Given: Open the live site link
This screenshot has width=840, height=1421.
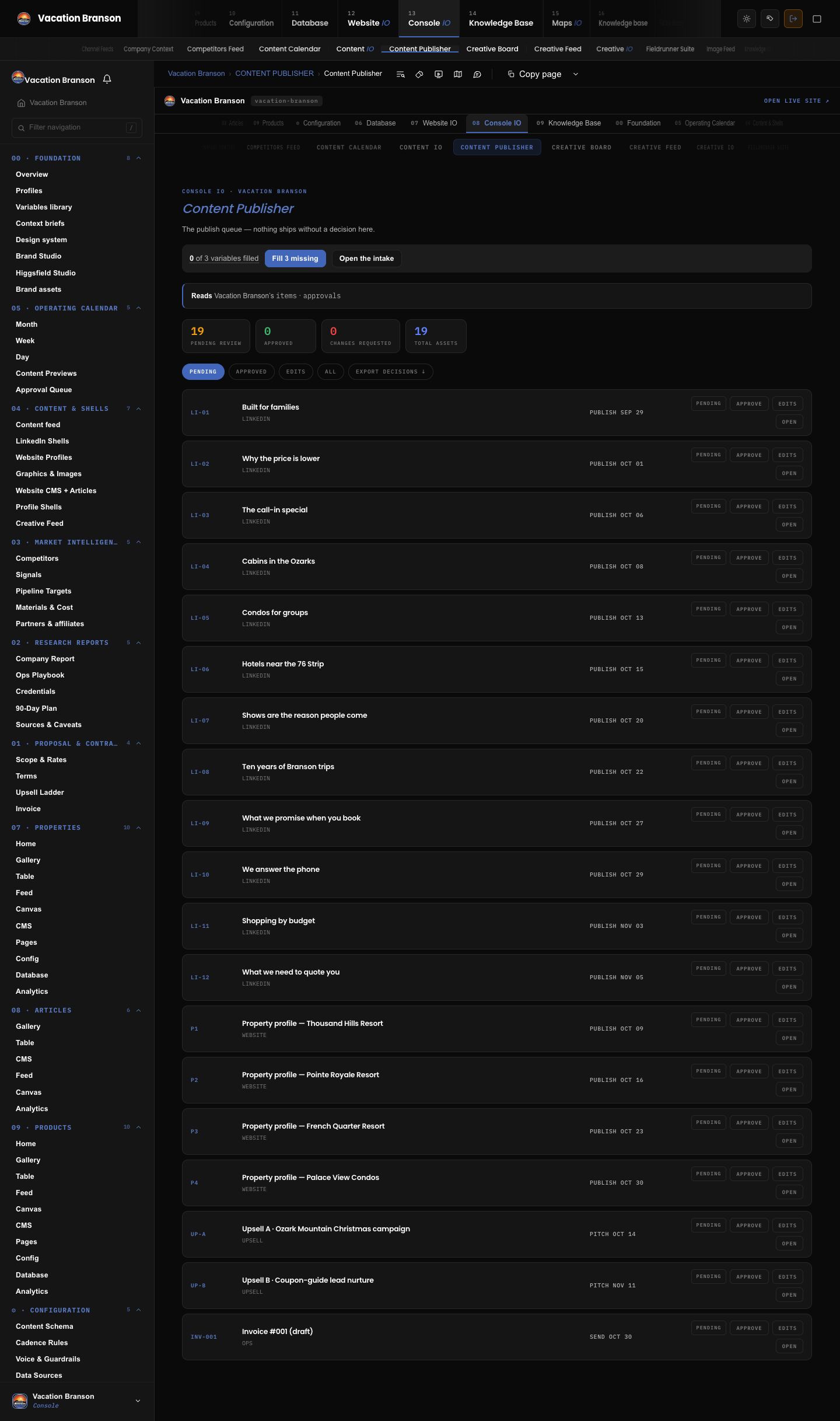Looking at the screenshot, I should pyautogui.click(x=796, y=101).
